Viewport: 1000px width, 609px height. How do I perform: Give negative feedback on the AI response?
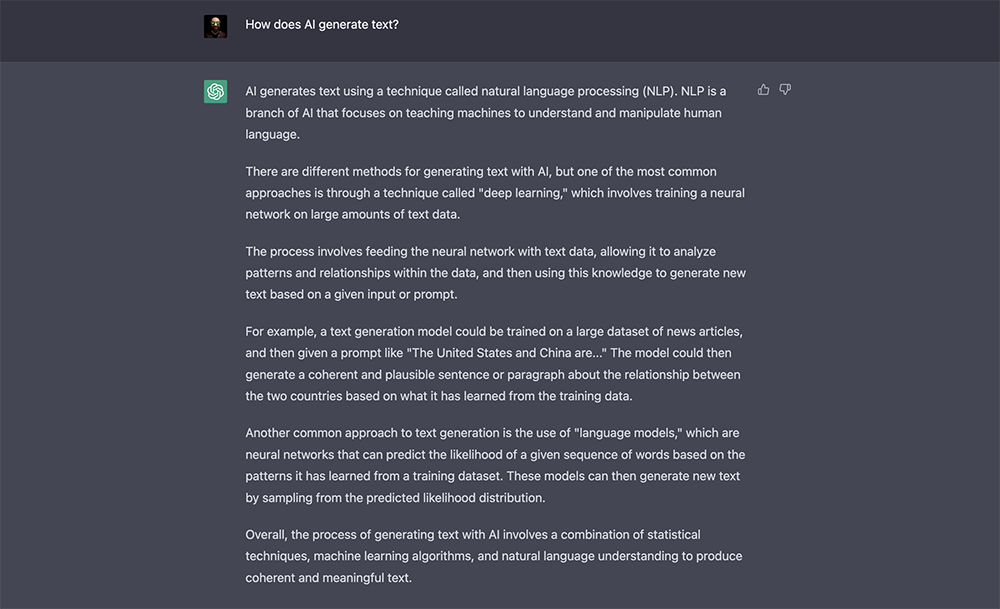pyautogui.click(x=785, y=89)
